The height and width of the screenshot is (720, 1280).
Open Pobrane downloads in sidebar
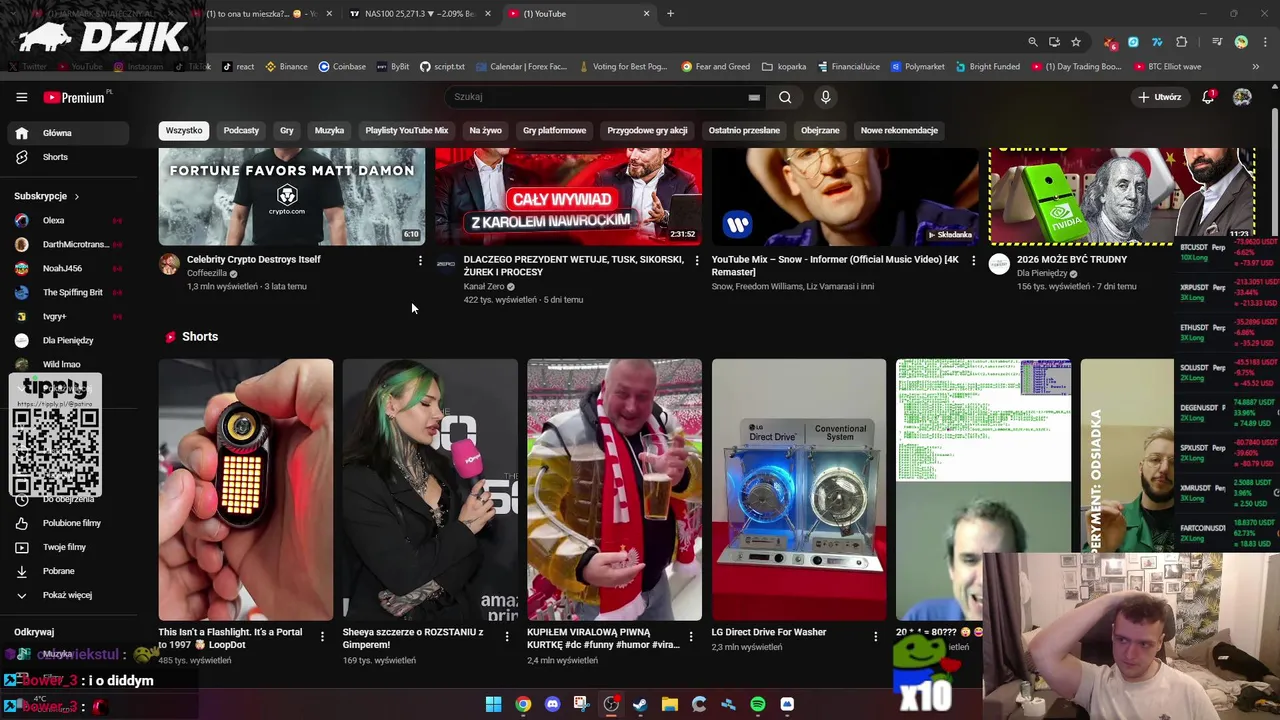click(69, 571)
